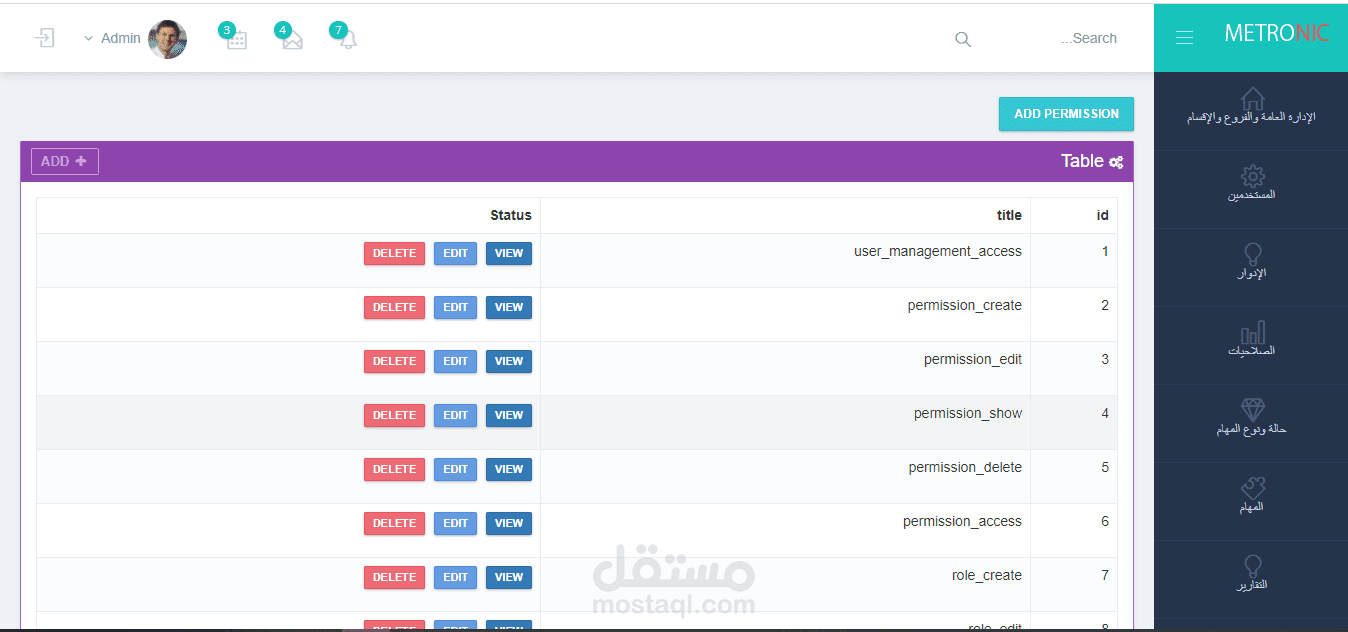Click the ADD PERMISSION button
Viewport: 1348px width, 632px height.
click(1066, 114)
